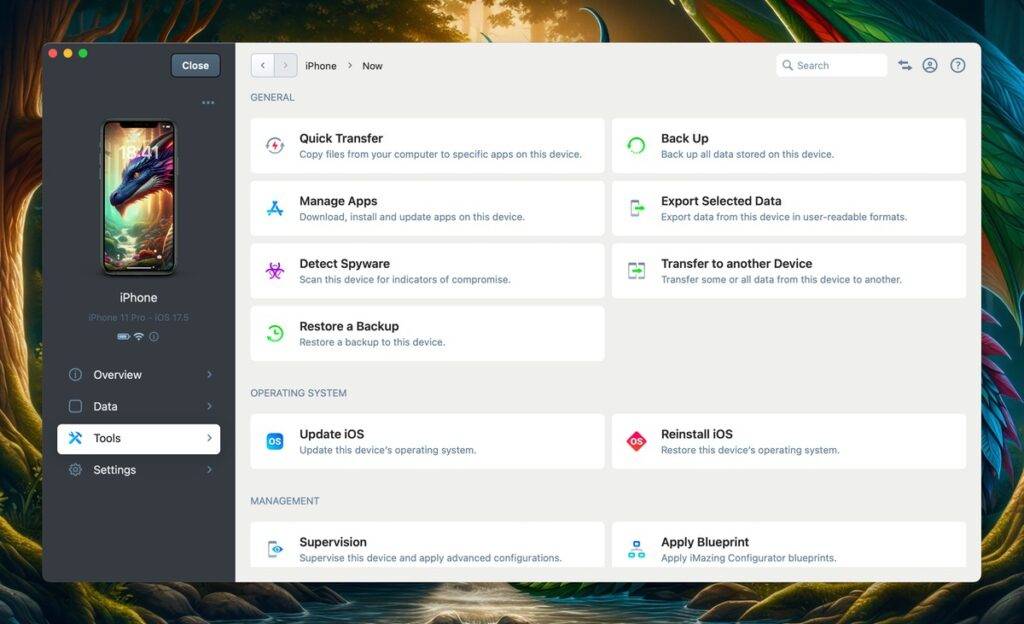Viewport: 1024px width, 624px height.
Task: Click the Supervision eye icon
Action: [x=276, y=549]
